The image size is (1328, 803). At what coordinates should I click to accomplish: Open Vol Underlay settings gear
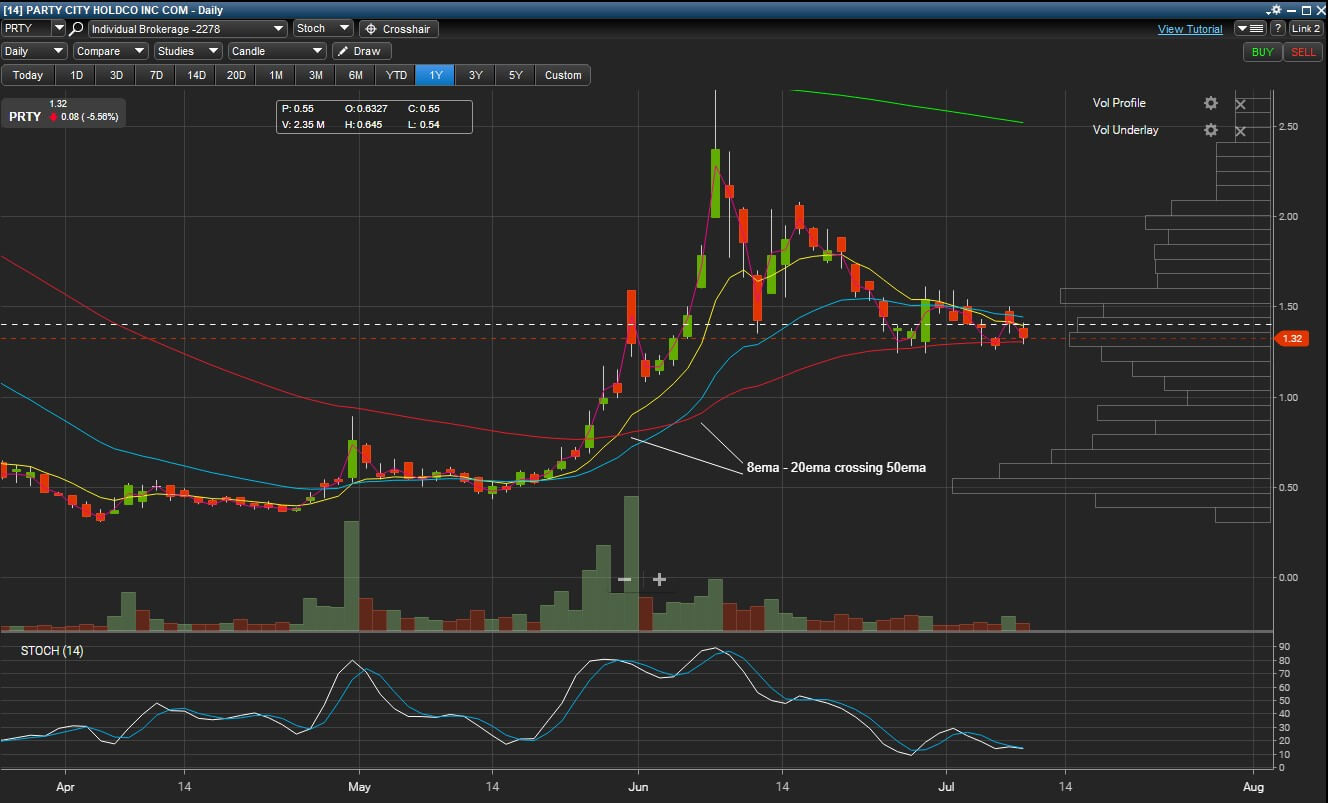coord(1211,130)
